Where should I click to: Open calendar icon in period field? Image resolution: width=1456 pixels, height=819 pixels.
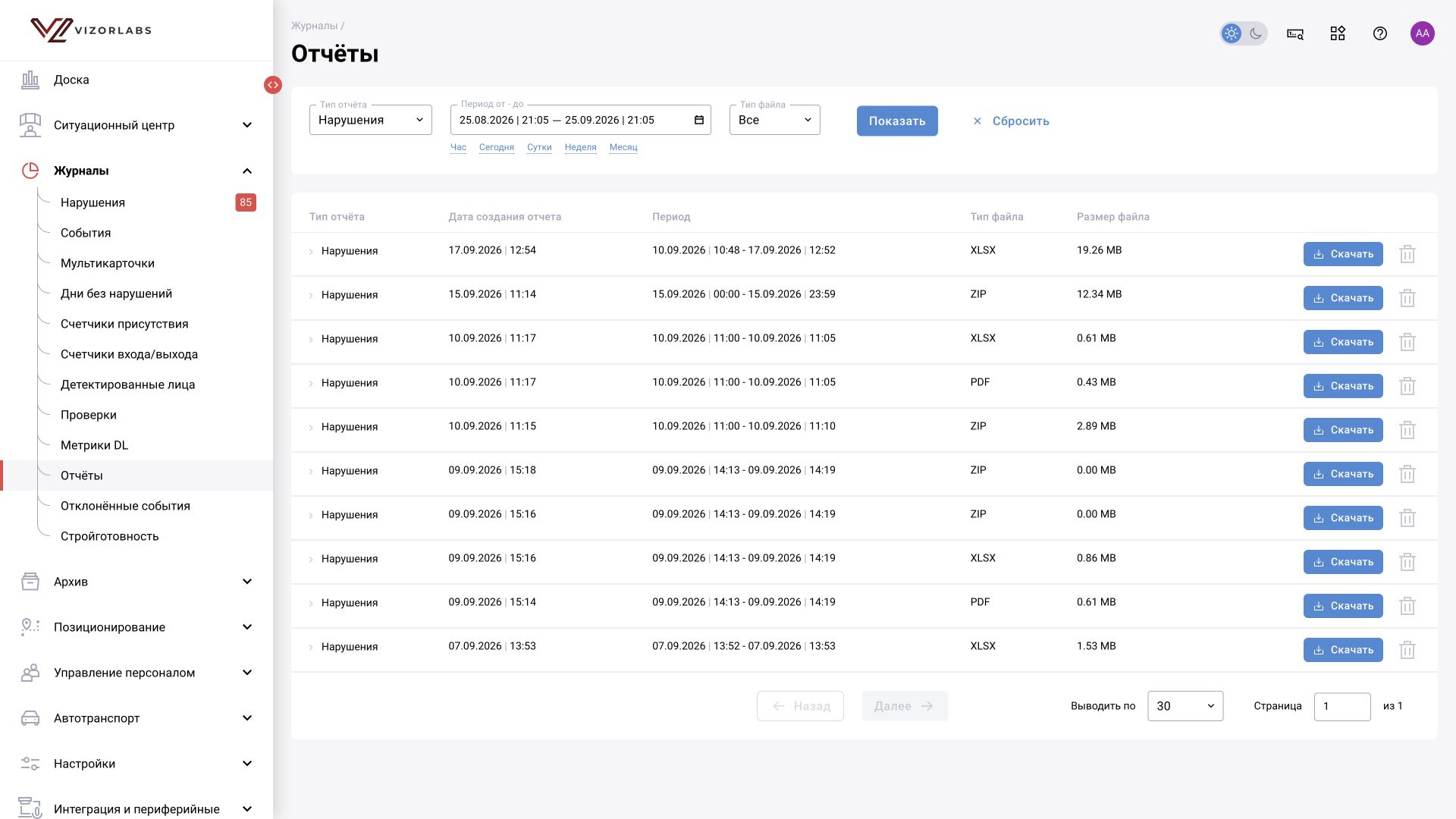tap(699, 120)
